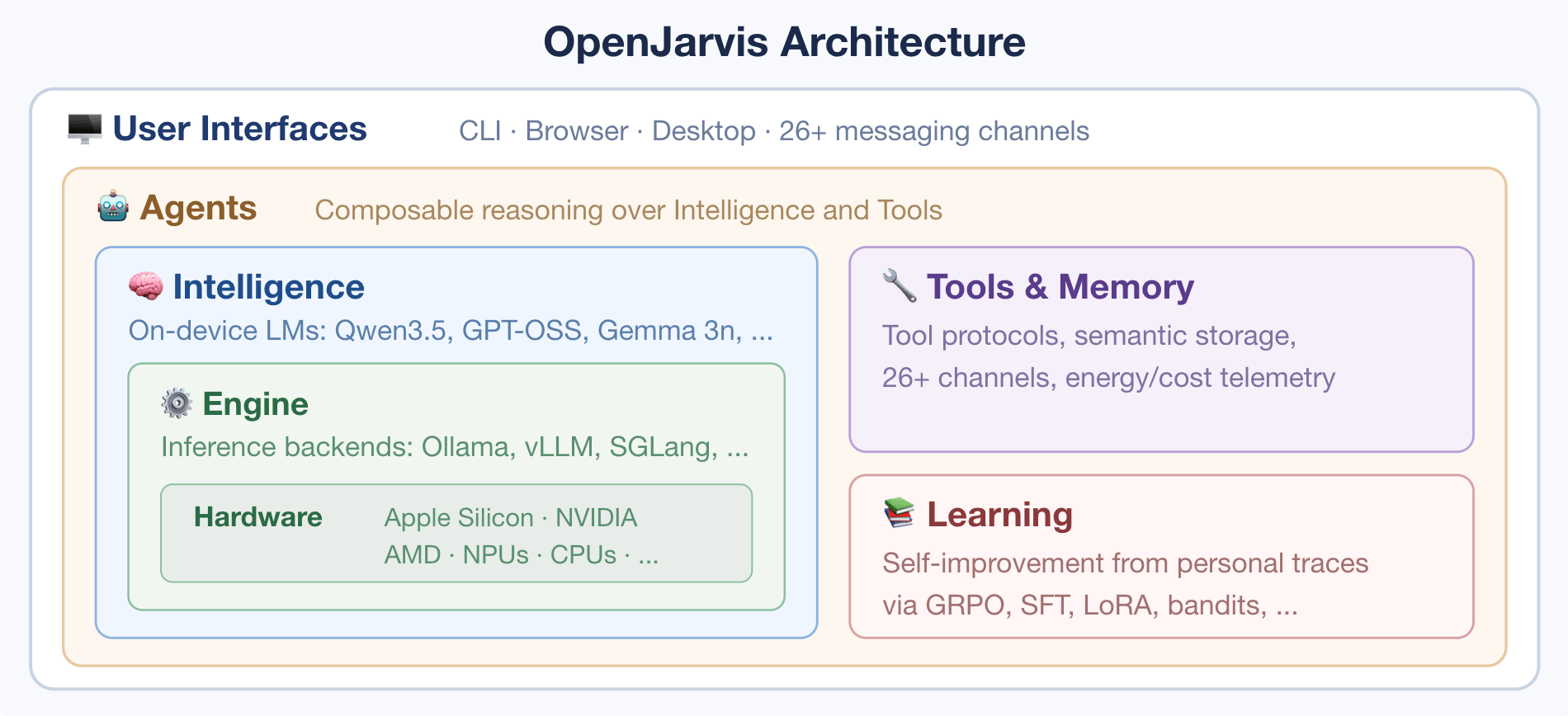The image size is (1568, 716).
Task: Click the Learning heading
Action: (x=1000, y=515)
